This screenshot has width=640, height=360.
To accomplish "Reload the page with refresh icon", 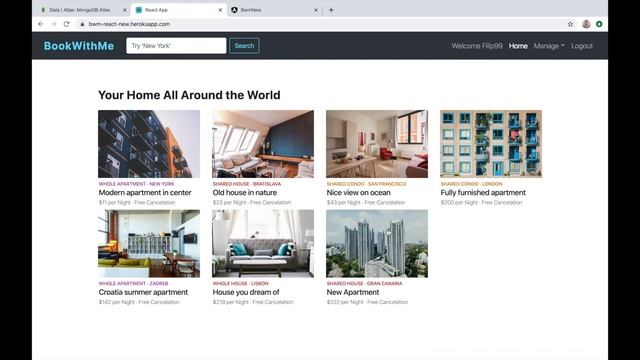I will coord(67,24).
